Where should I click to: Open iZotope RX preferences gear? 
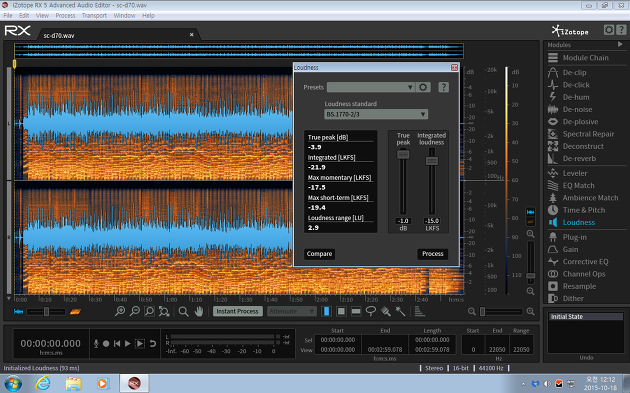click(x=609, y=30)
